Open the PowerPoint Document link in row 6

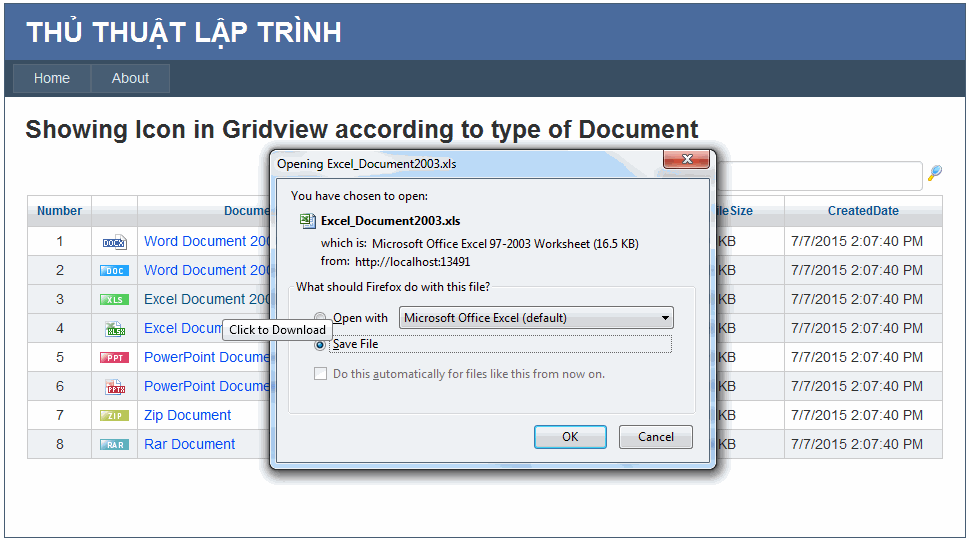click(207, 386)
